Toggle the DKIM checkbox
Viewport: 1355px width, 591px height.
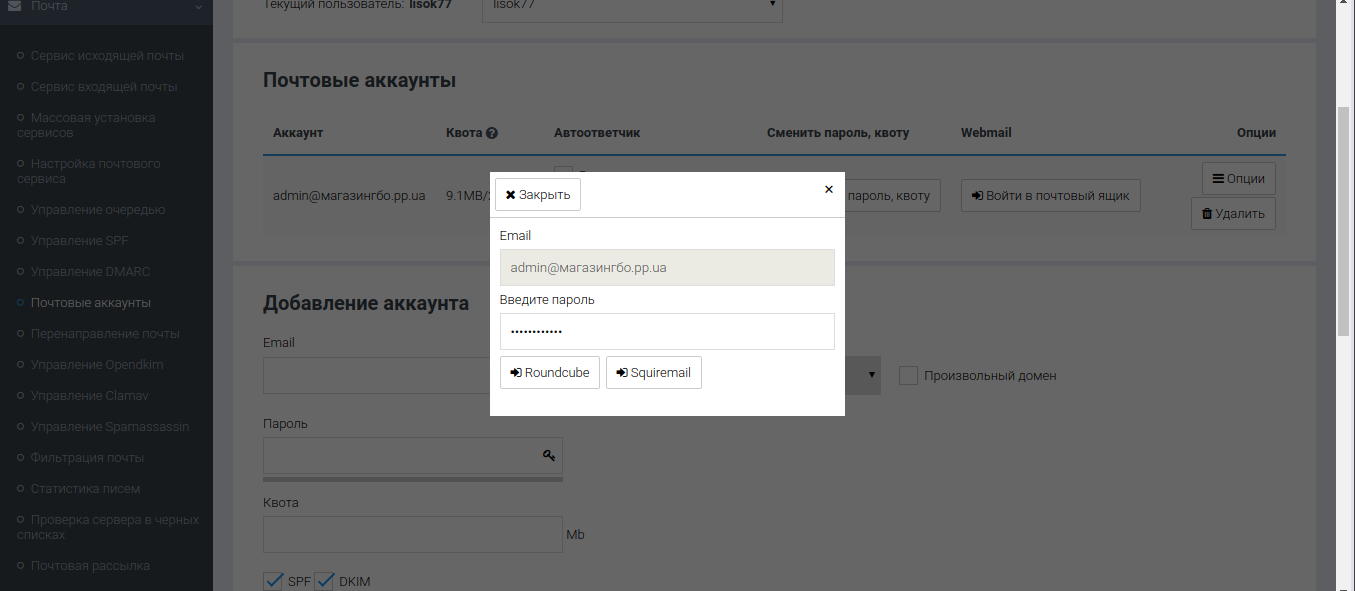(325, 581)
